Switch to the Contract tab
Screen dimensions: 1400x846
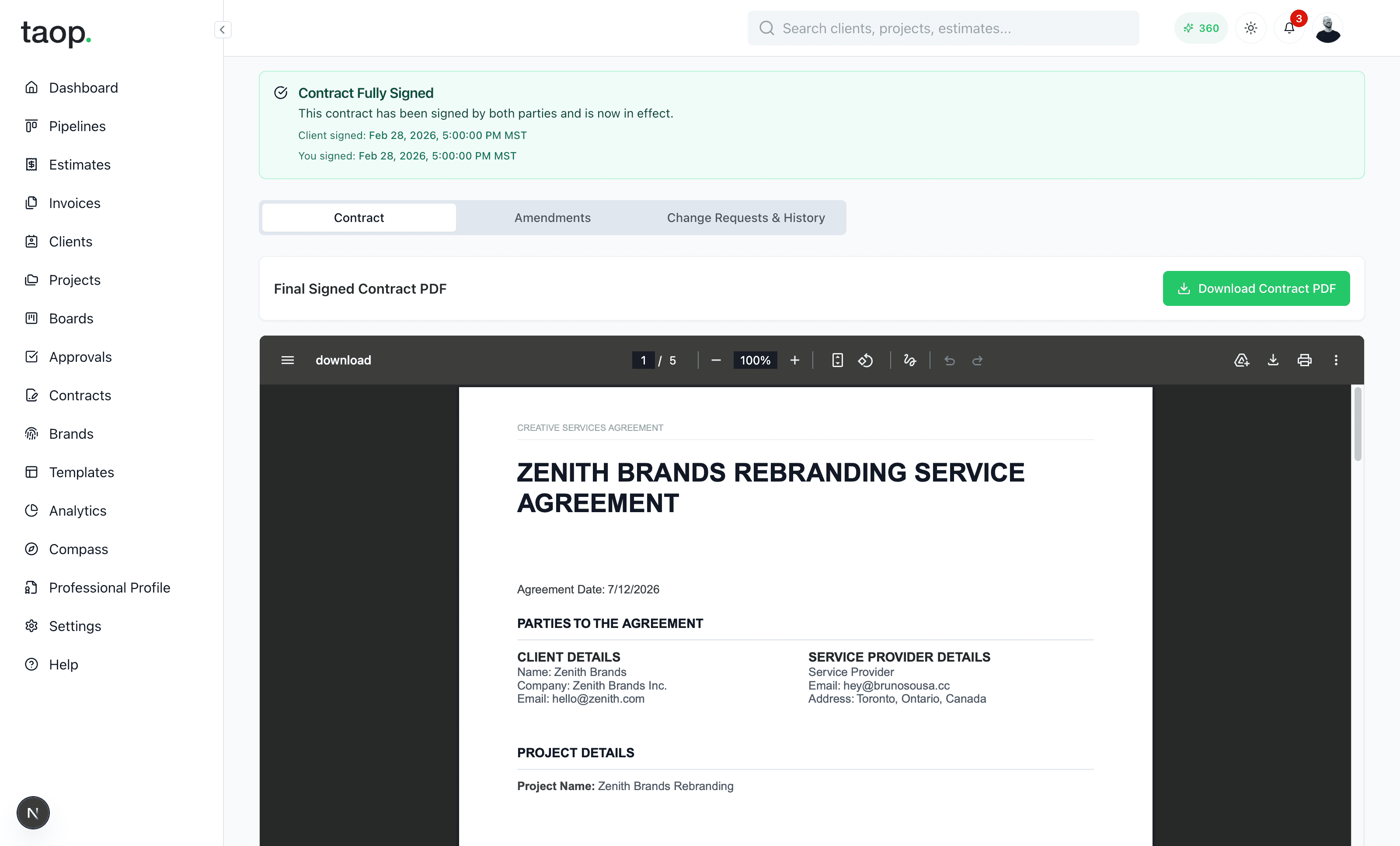(x=359, y=218)
